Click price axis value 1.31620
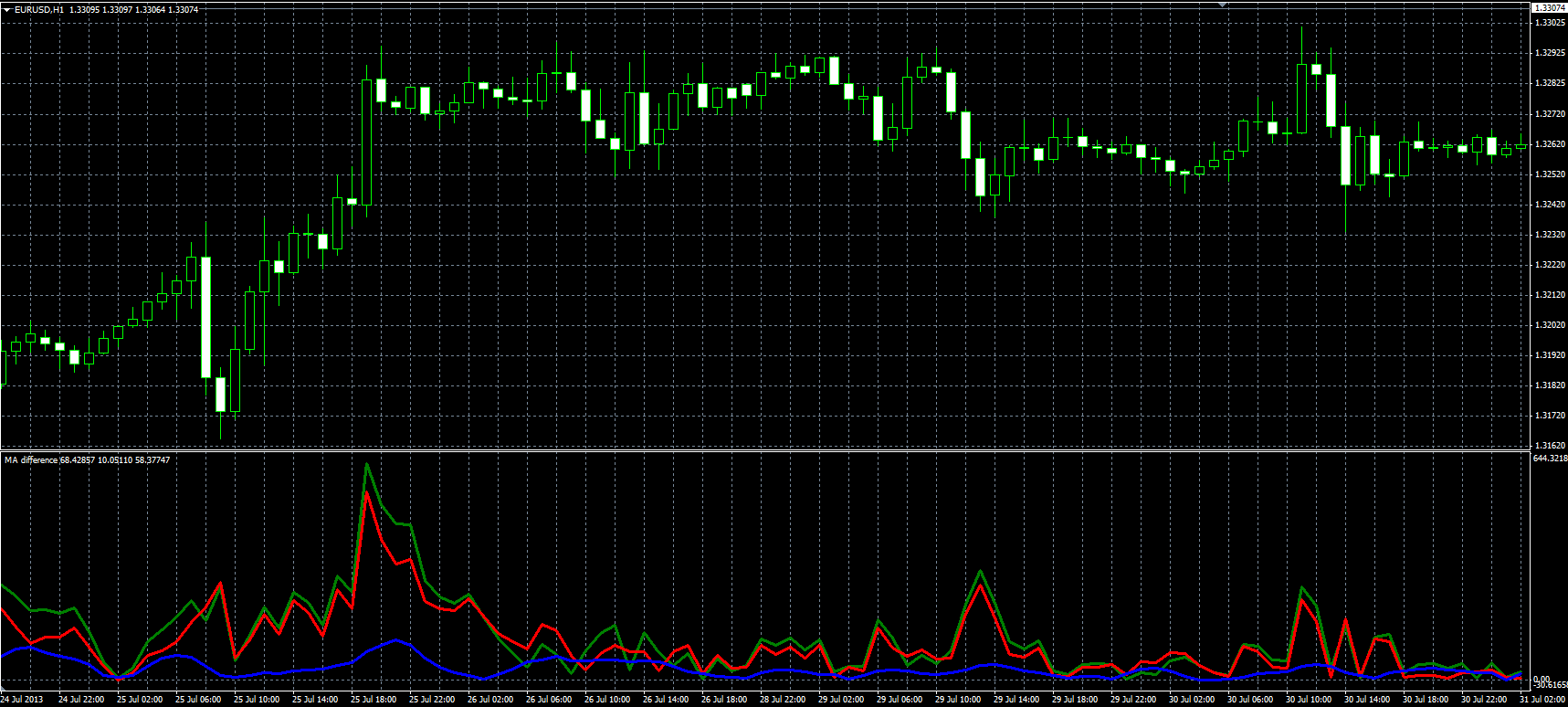 pos(1551,446)
